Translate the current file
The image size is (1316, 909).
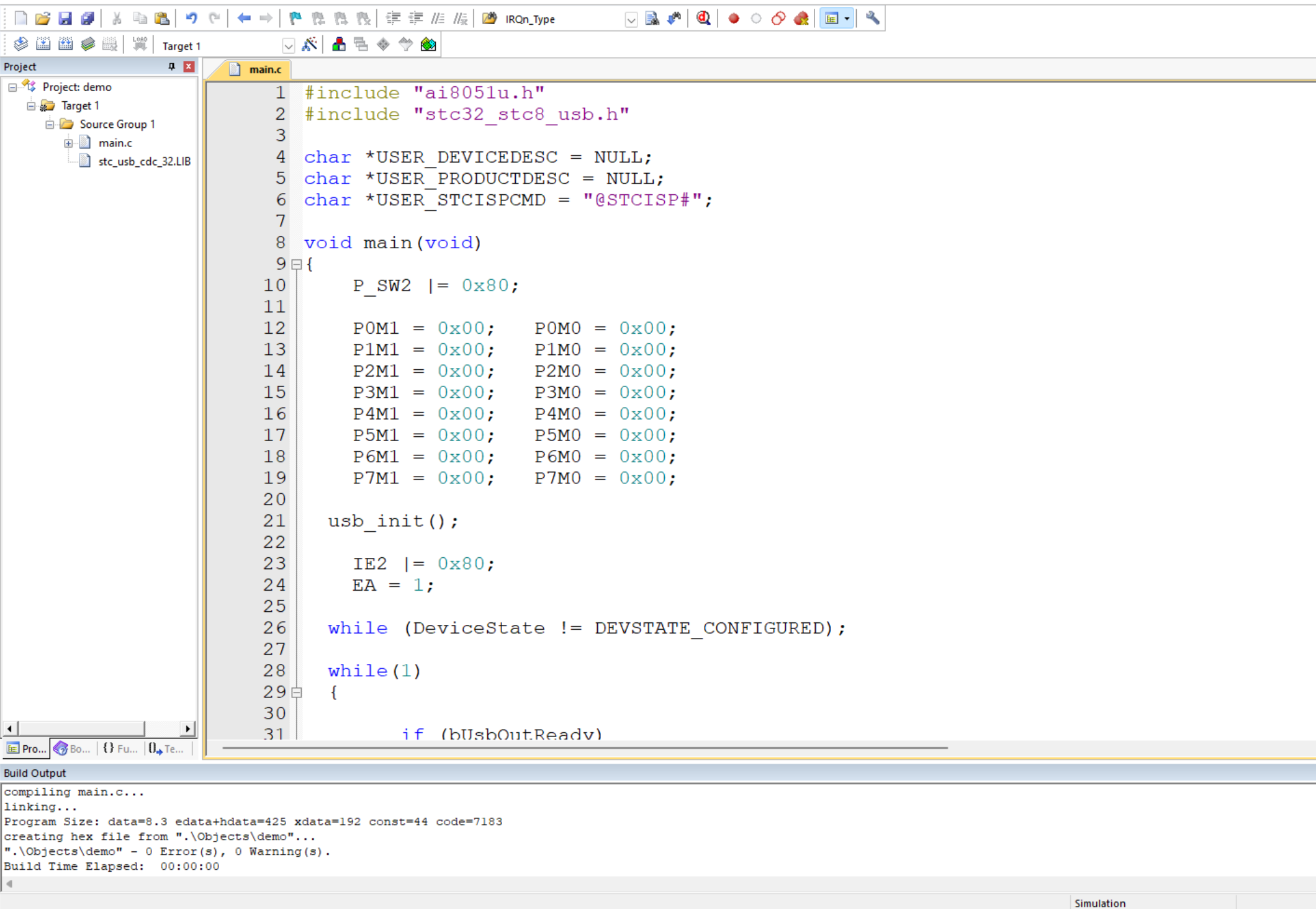[20, 45]
